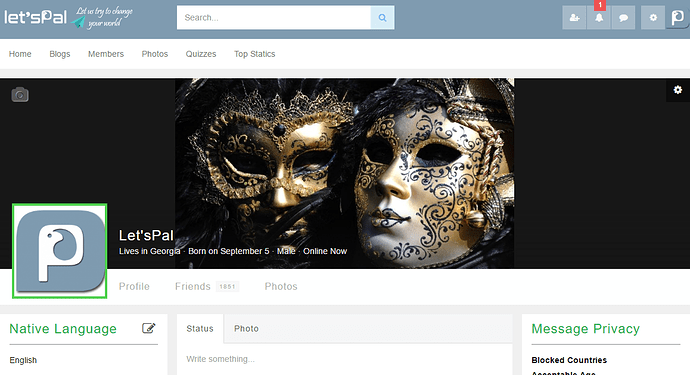Open the cover photo gear settings

(678, 90)
